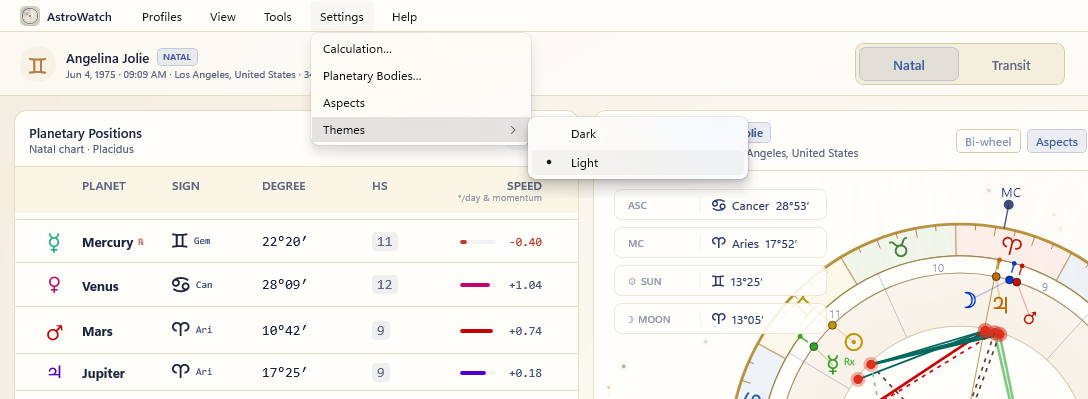The height and width of the screenshot is (399, 1088).
Task: Switch to Natal chart mode
Action: tap(908, 65)
